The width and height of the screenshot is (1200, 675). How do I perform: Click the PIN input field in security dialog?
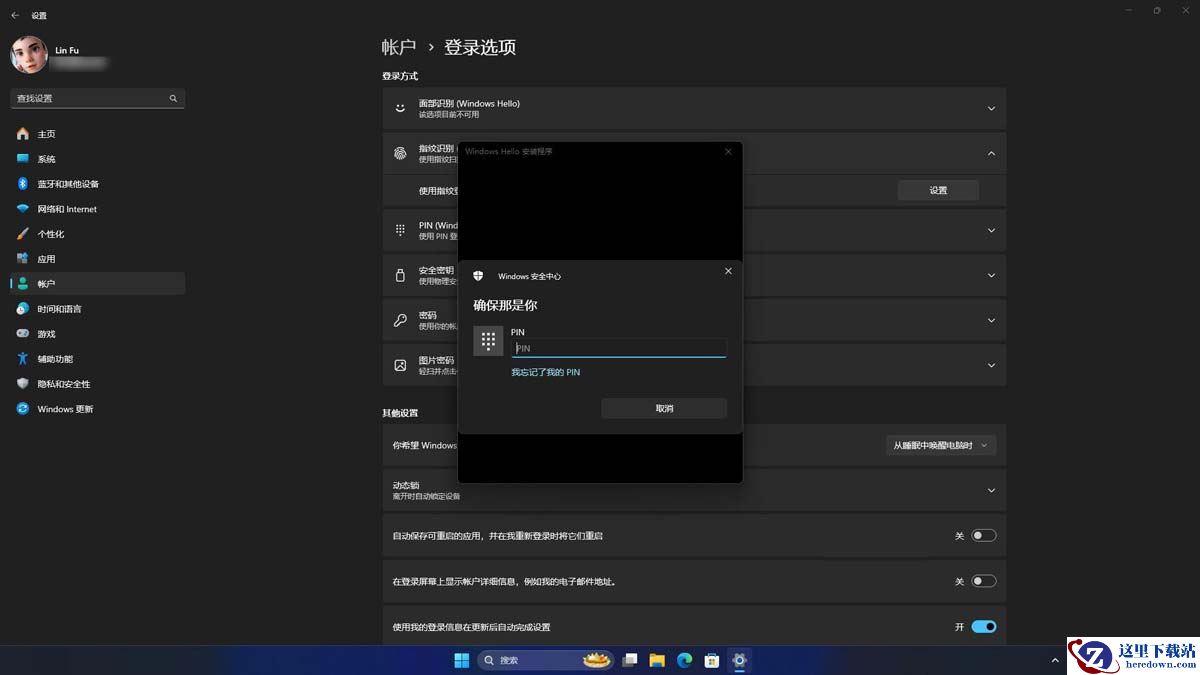click(x=619, y=348)
